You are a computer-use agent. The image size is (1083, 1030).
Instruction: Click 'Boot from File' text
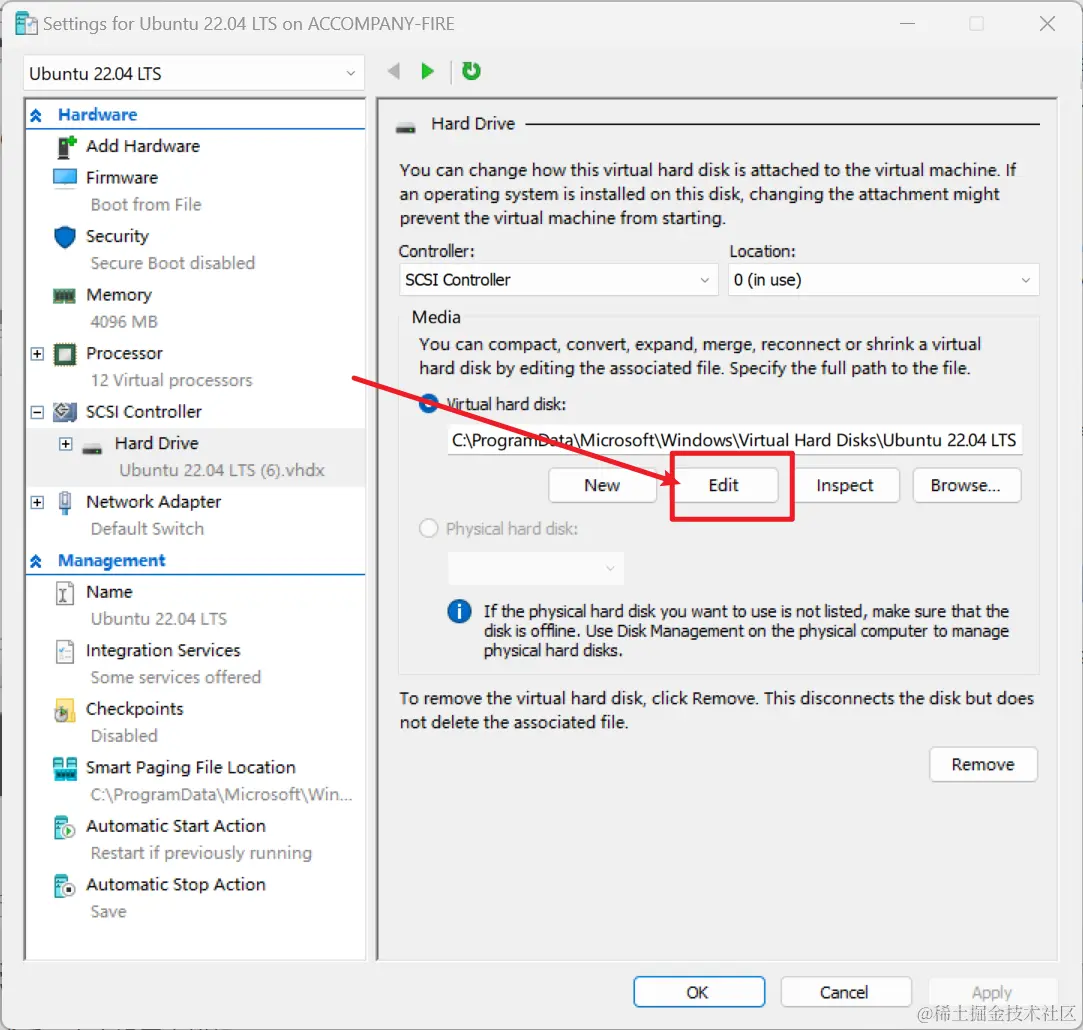146,204
